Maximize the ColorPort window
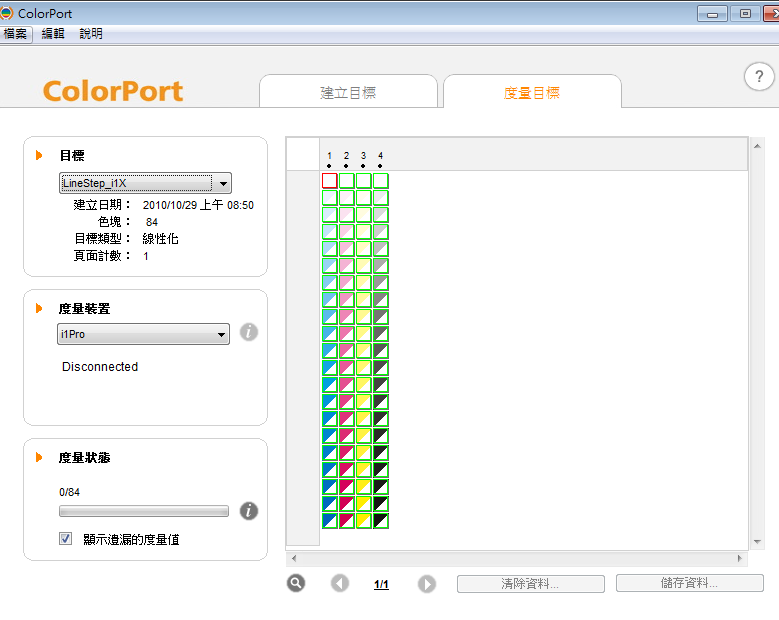Image resolution: width=779 pixels, height=620 pixels. click(x=745, y=14)
